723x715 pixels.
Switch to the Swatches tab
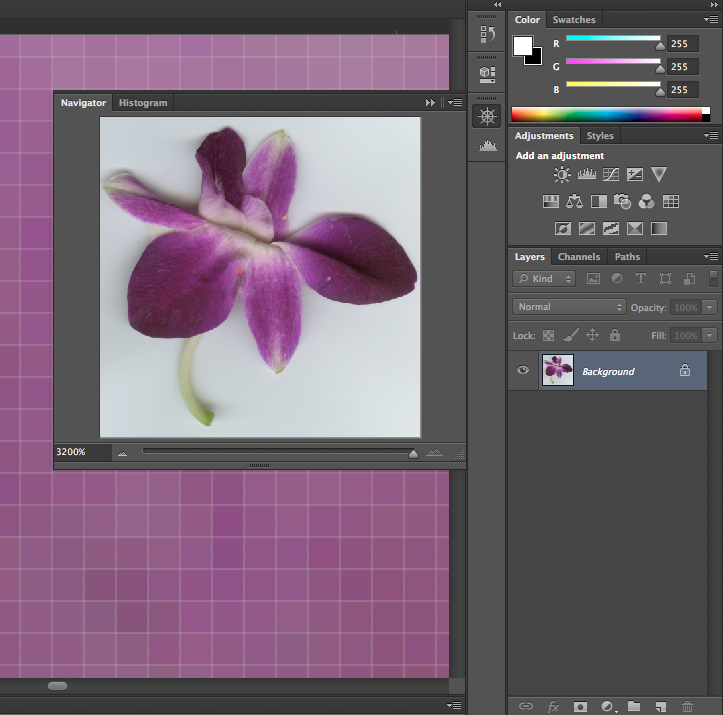[574, 20]
